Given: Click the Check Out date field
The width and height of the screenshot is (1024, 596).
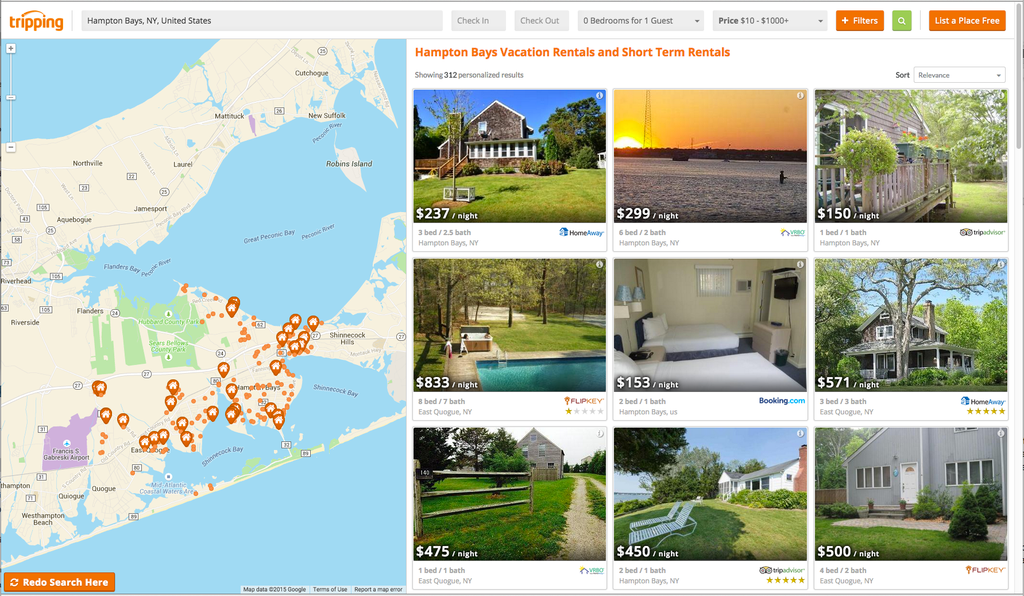Looking at the screenshot, I should pyautogui.click(x=541, y=21).
